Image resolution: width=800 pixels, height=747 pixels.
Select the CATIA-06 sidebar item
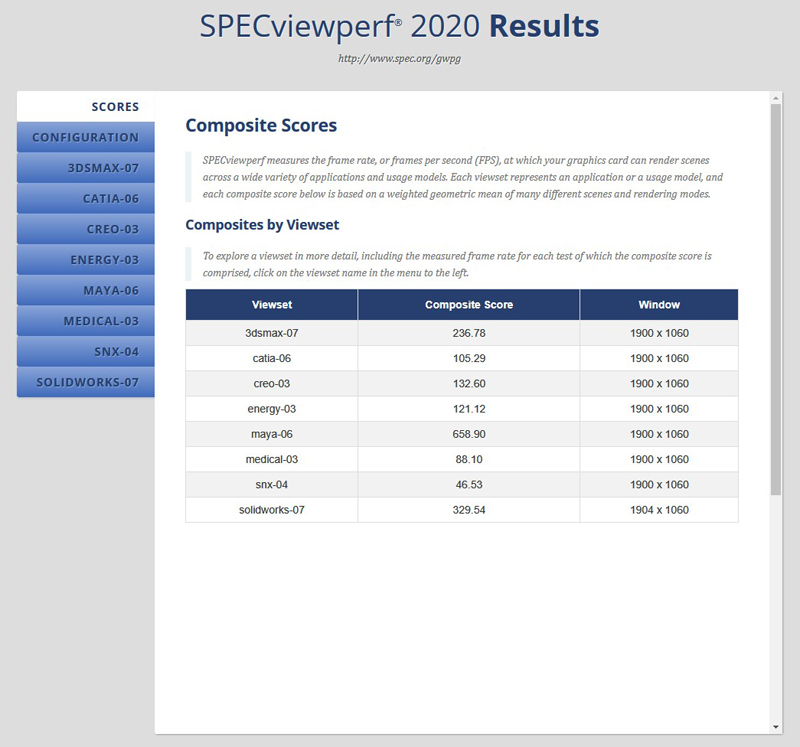(86, 198)
